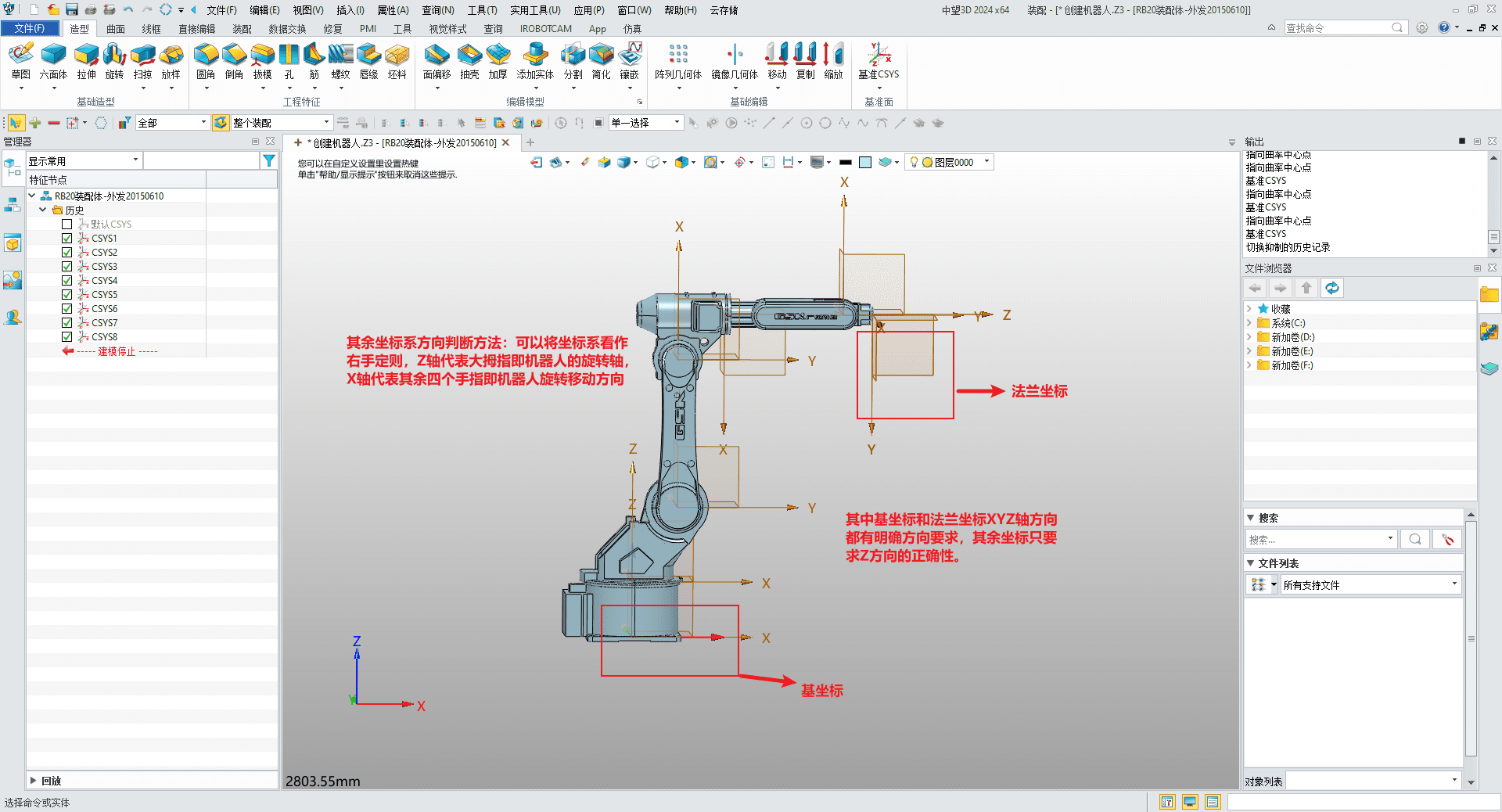1502x812 pixels.
Task: Open the 分割 split tool
Action: point(573,61)
